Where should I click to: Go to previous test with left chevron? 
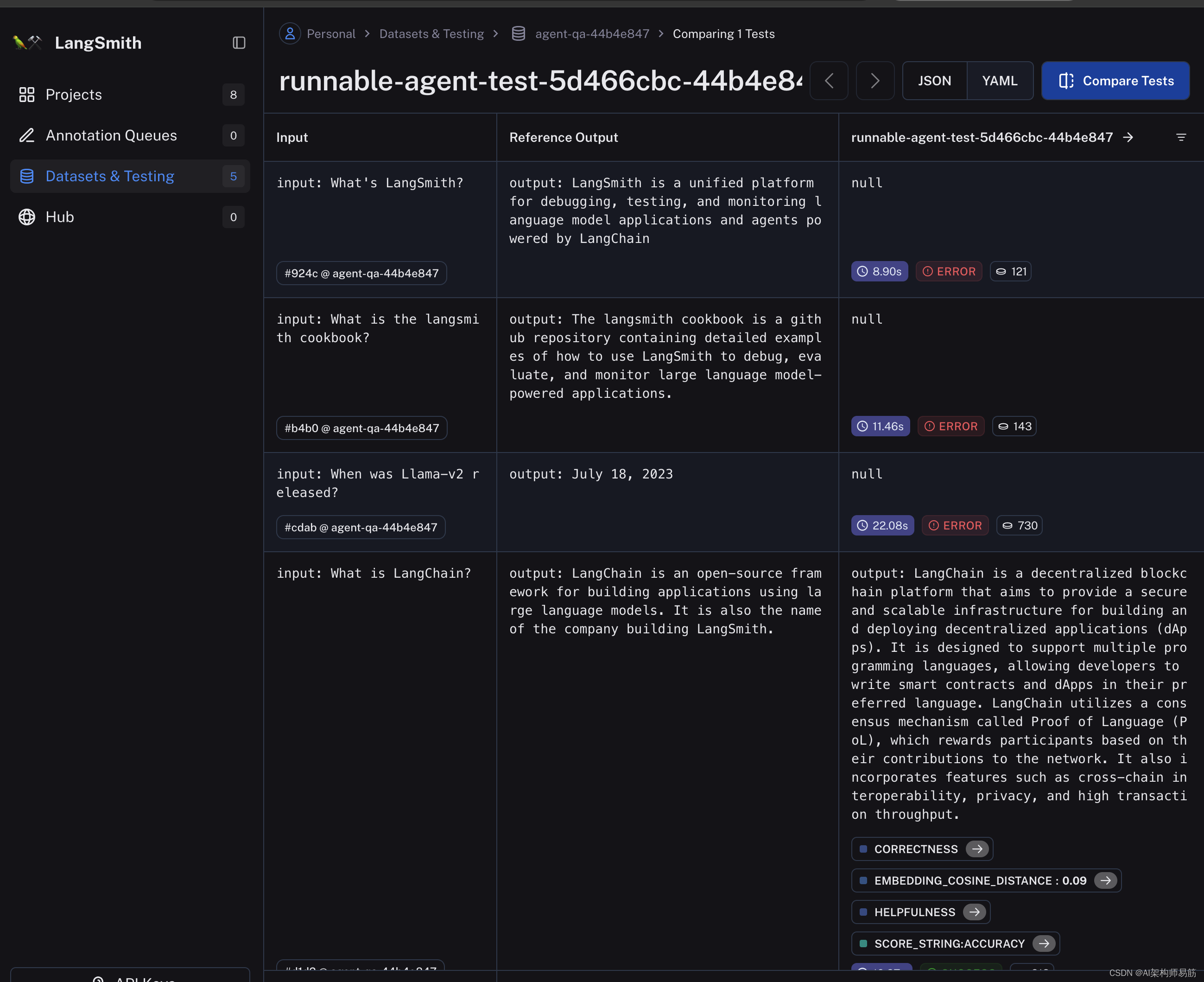(829, 81)
